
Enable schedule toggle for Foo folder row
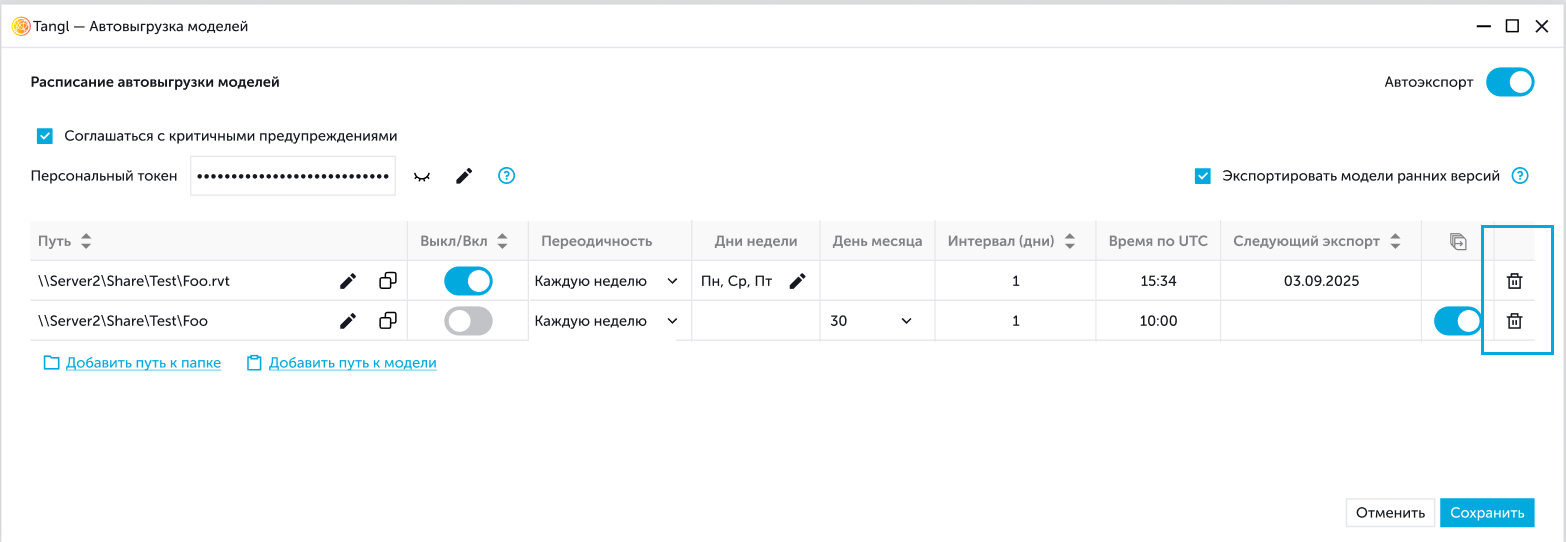click(x=468, y=321)
